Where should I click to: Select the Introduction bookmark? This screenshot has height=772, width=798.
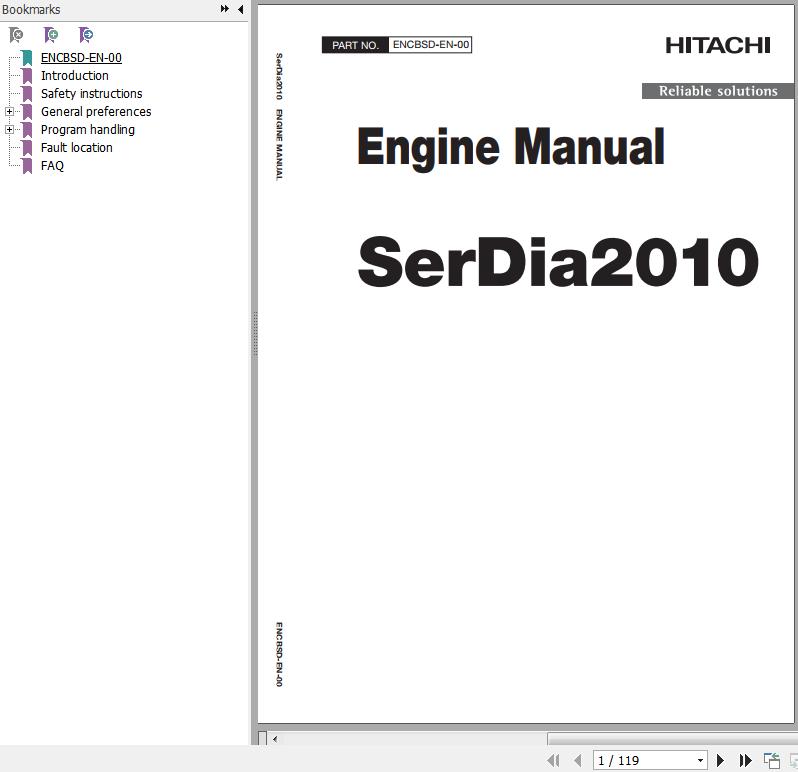click(x=74, y=76)
